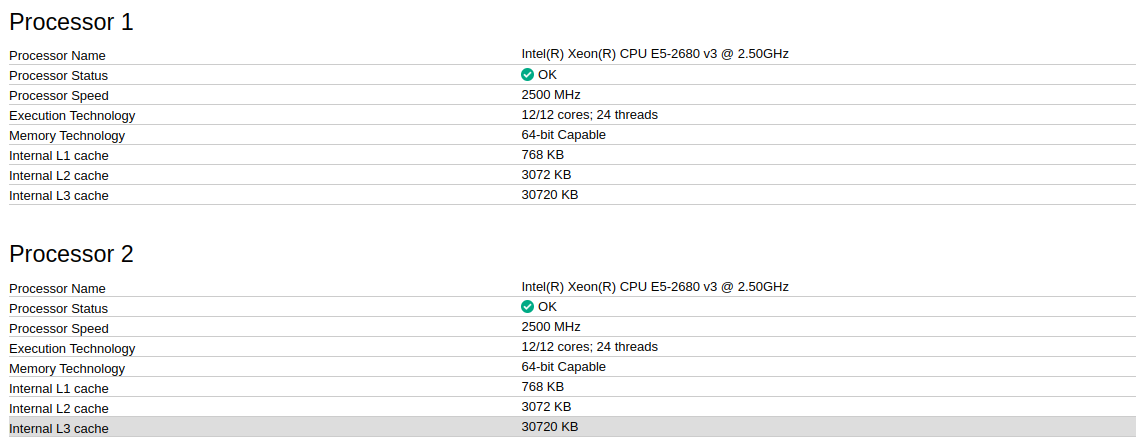1136x437 pixels.
Task: Click Processor 1's Processor Status label
Action: coord(59,76)
